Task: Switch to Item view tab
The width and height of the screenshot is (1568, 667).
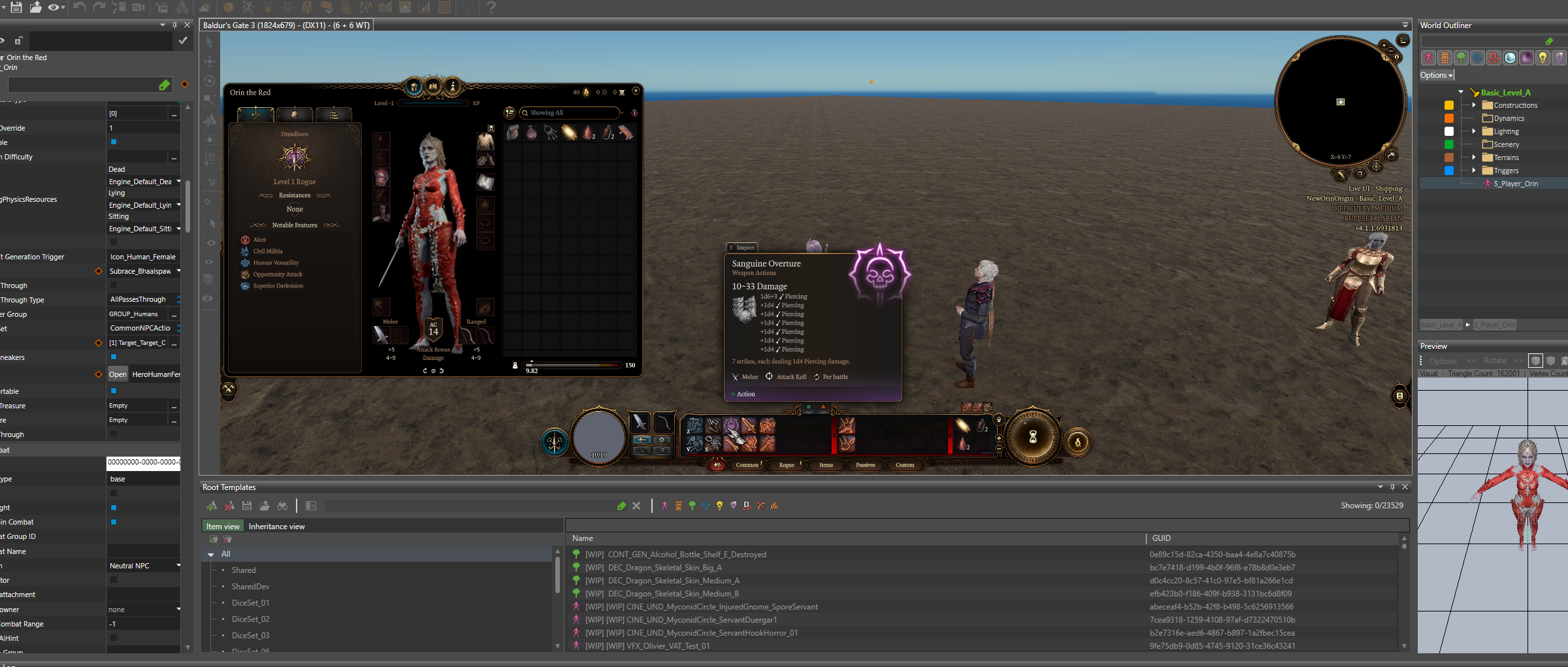Action: tap(223, 527)
